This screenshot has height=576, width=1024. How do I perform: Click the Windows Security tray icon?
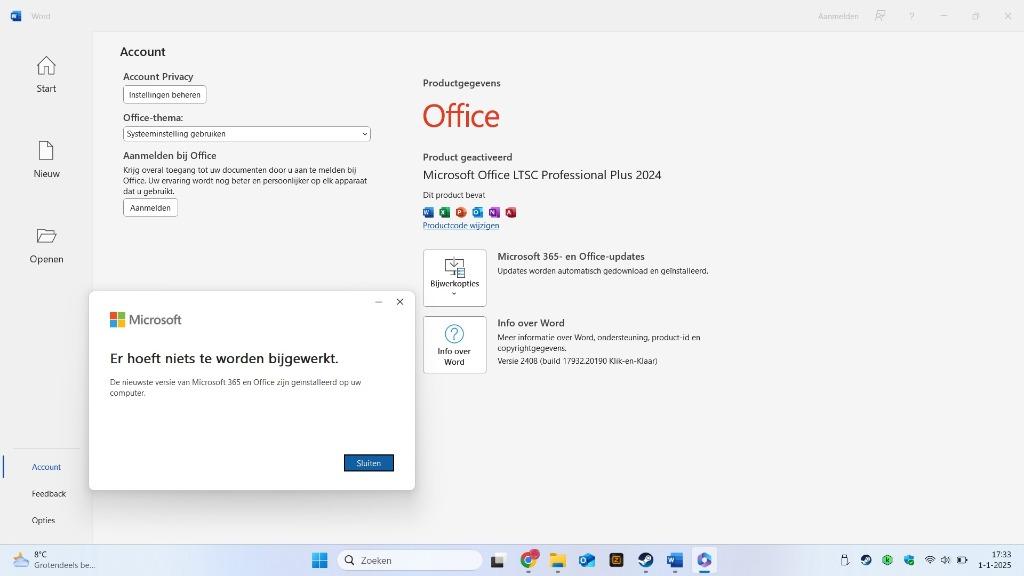pos(909,560)
